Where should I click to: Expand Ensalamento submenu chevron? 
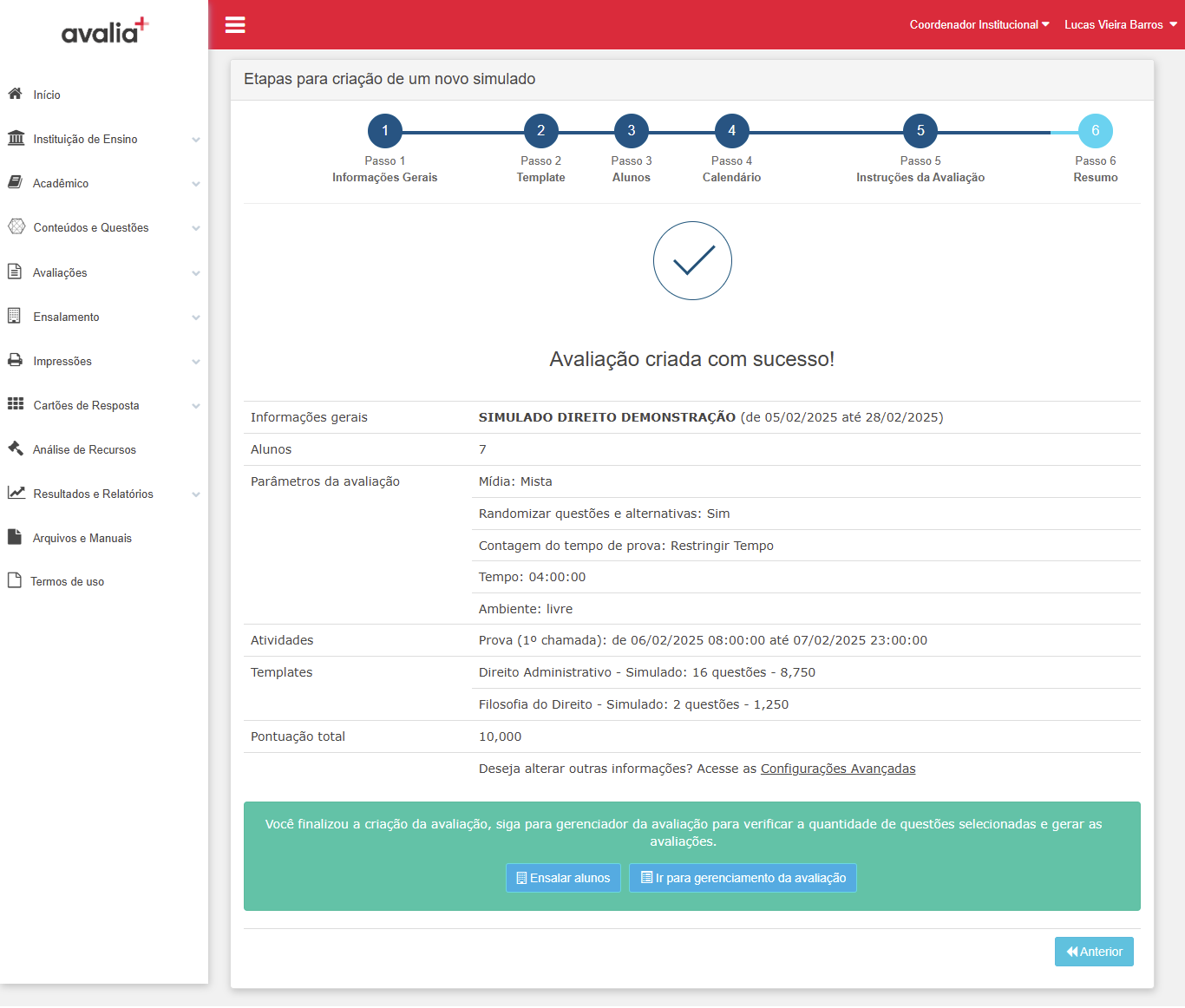[196, 317]
